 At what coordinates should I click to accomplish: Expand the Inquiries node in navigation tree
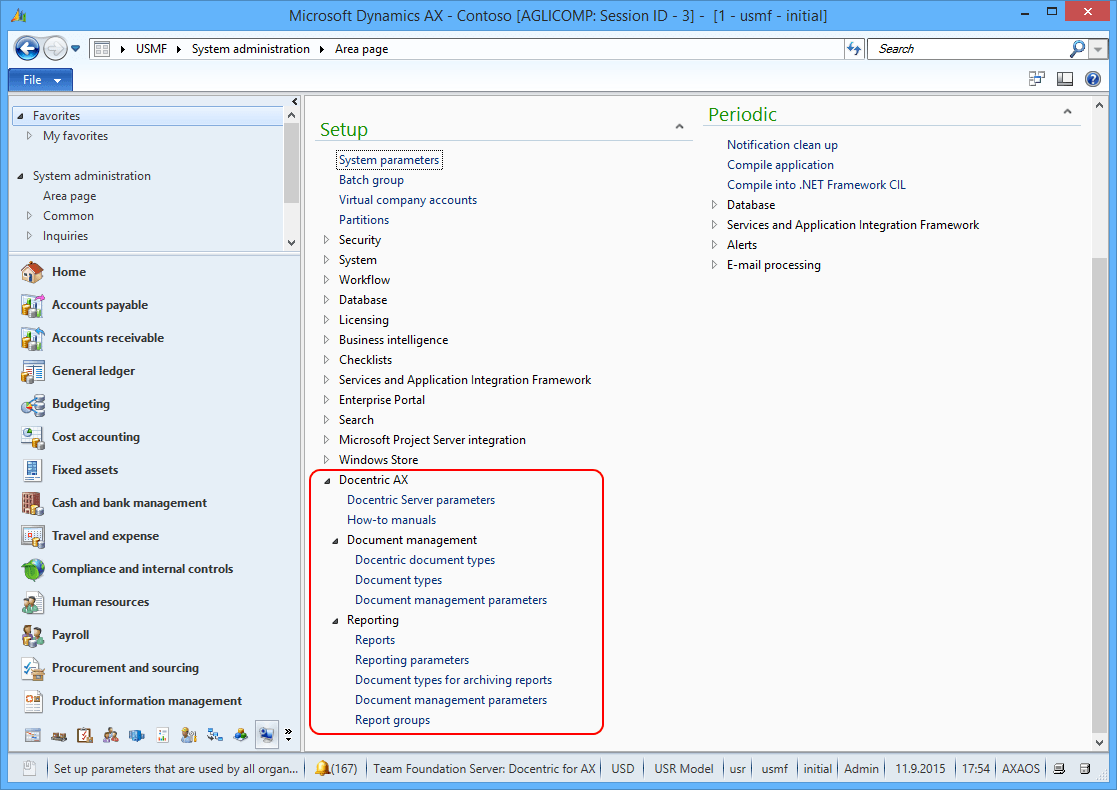click(29, 235)
